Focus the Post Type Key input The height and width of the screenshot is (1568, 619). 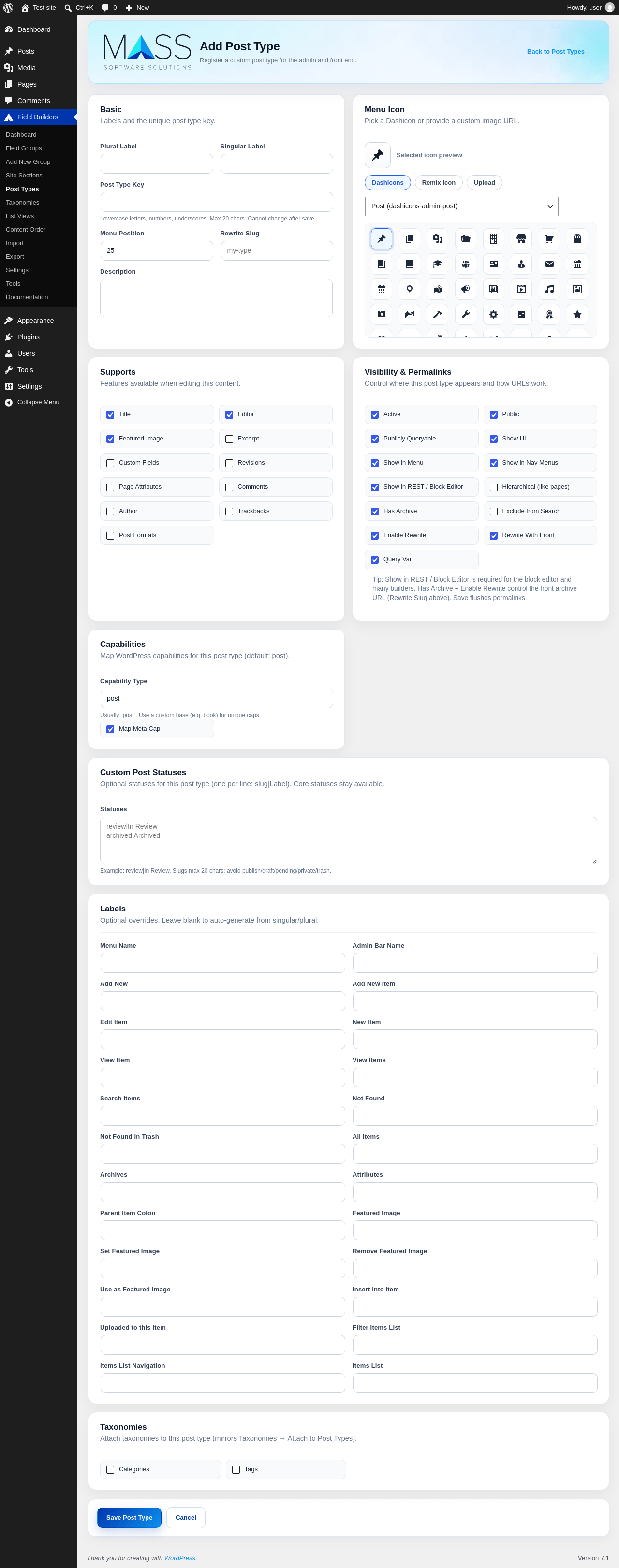coord(216,202)
